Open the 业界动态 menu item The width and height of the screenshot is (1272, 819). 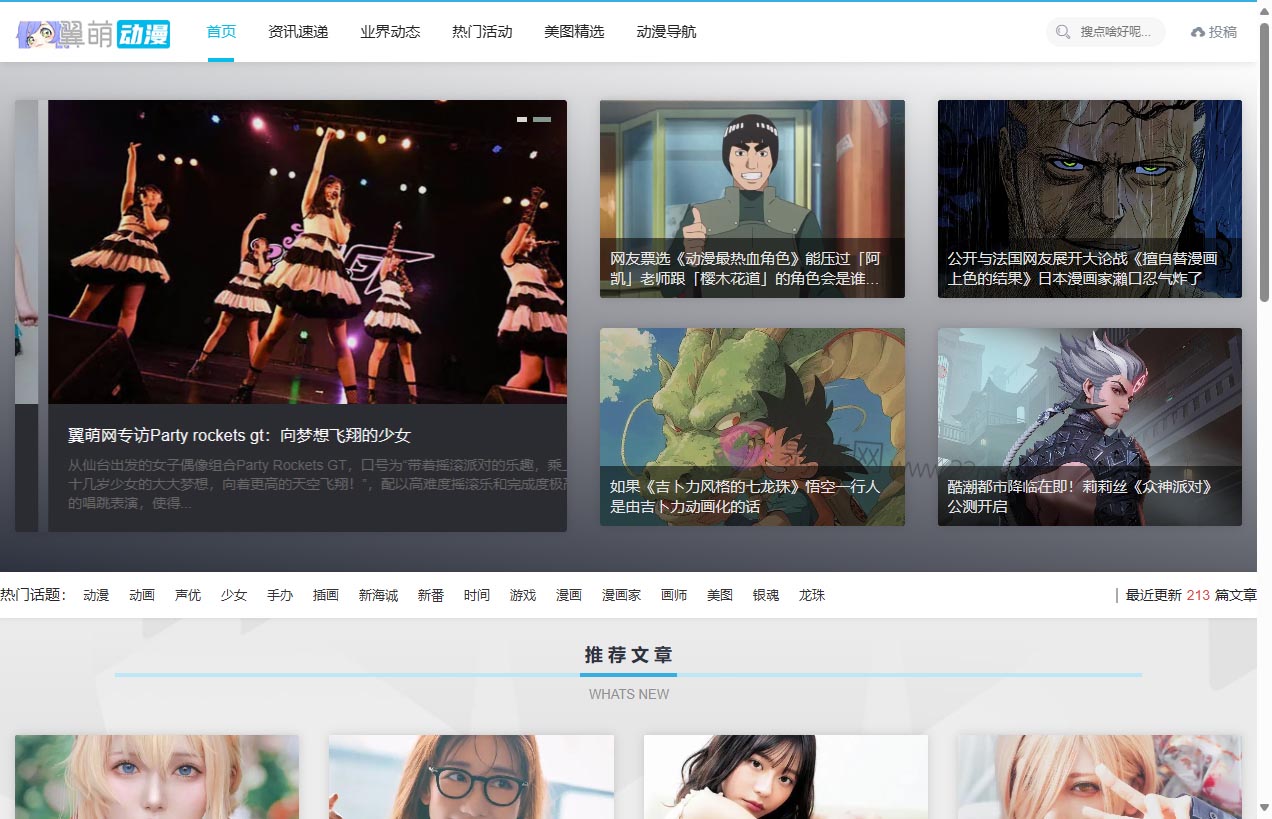pos(390,31)
